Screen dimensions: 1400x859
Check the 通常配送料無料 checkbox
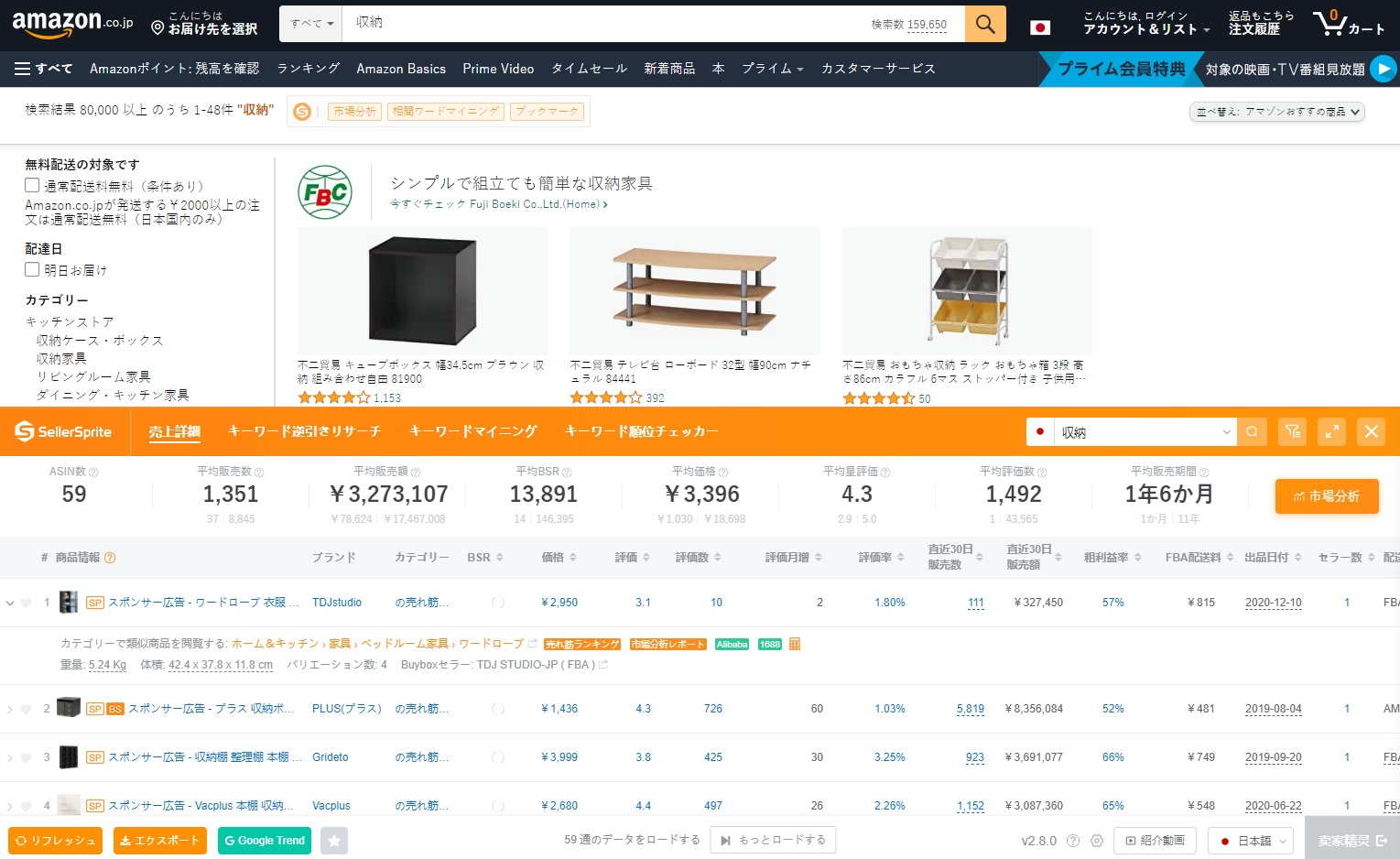pyautogui.click(x=32, y=186)
